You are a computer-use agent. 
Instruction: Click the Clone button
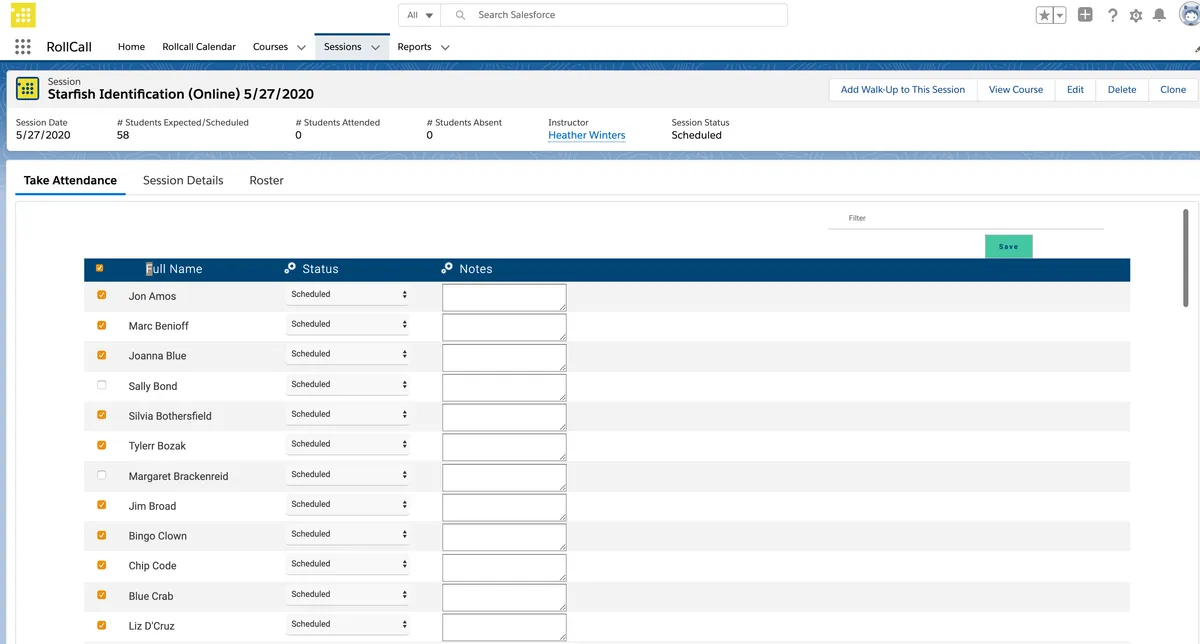1173,90
